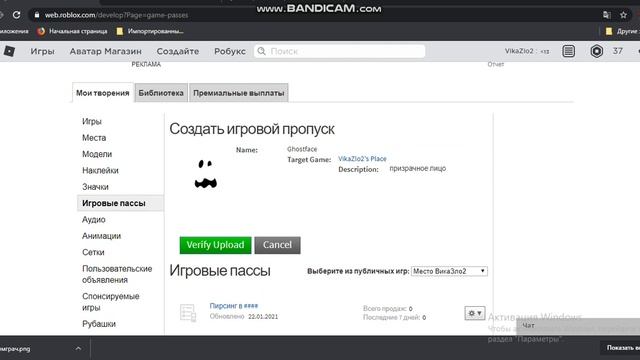Viewport: 640px width, 360px height.
Task: Click the Cancel button
Action: click(278, 245)
